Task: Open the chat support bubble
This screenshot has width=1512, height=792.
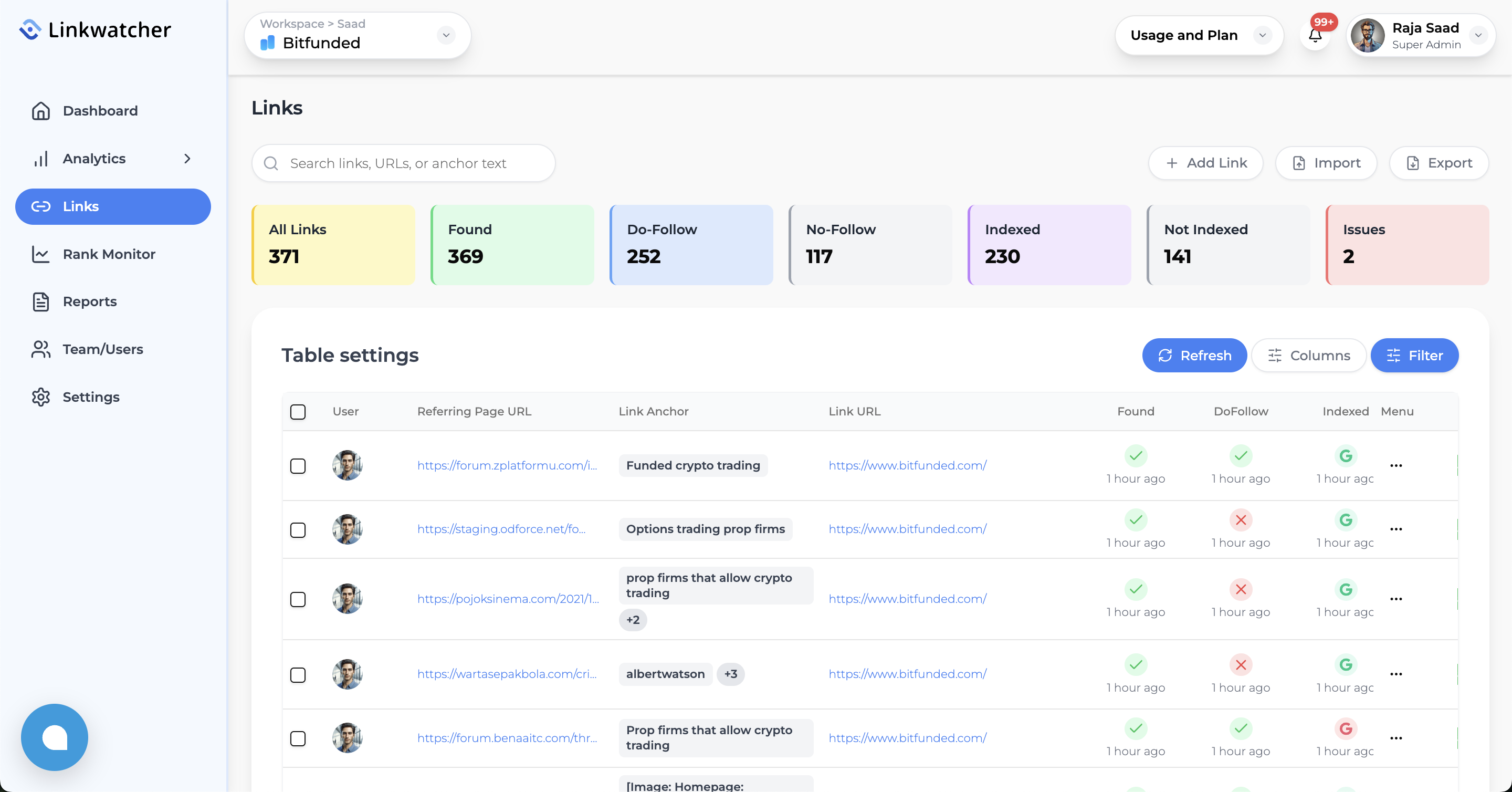Action: click(x=55, y=737)
